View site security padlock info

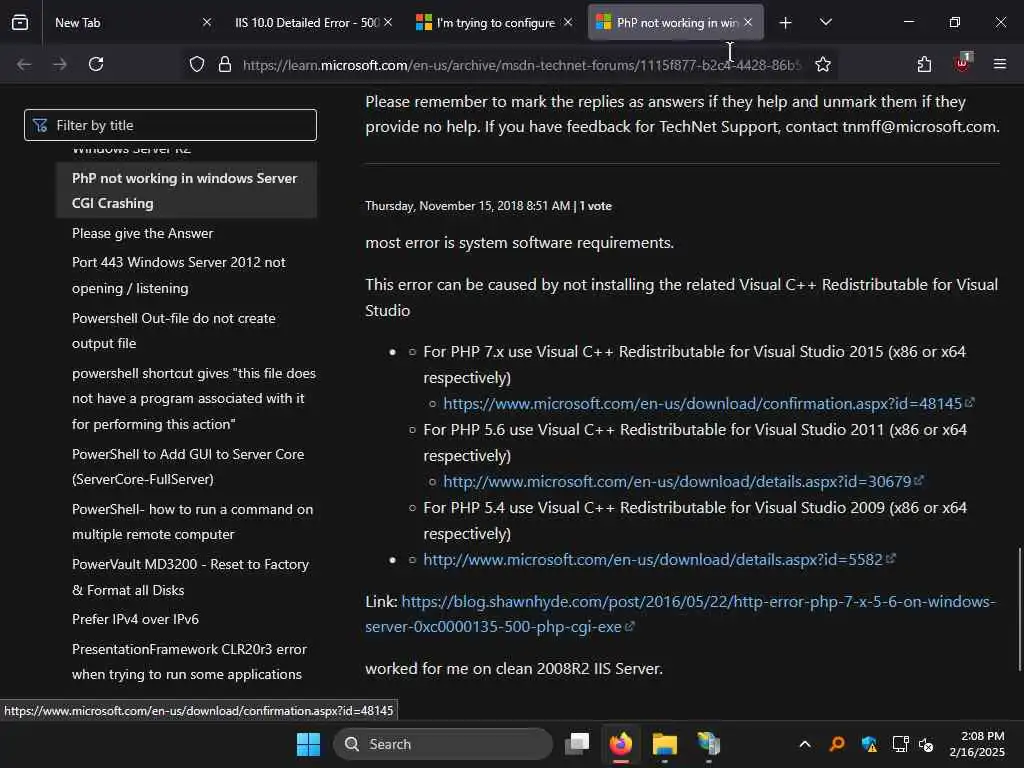pos(225,64)
